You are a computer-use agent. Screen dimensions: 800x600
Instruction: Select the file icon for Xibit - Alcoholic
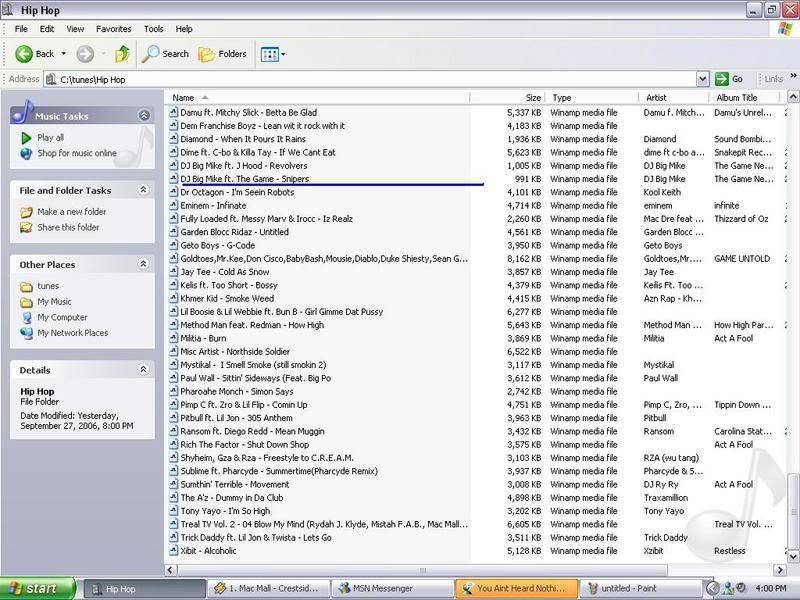point(173,551)
